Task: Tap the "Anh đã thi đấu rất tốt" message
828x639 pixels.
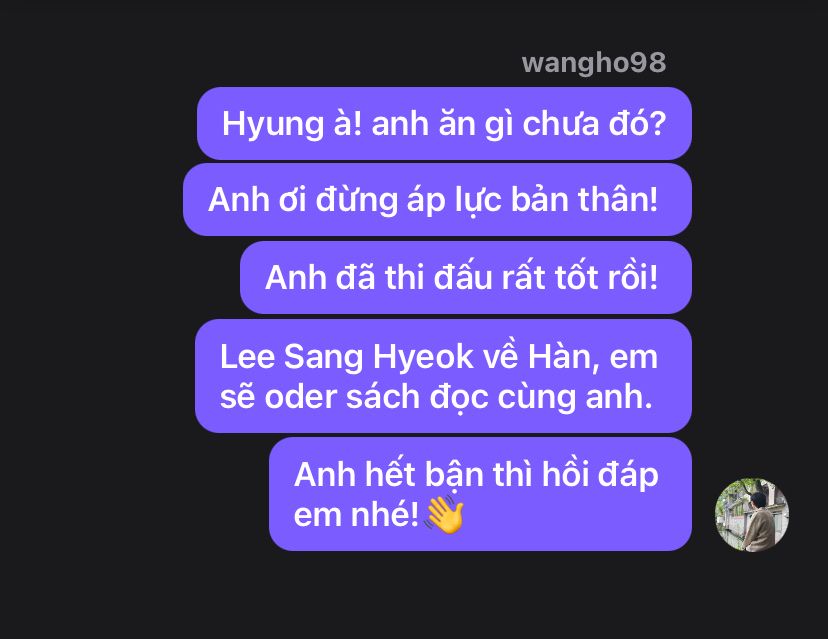Action: pyautogui.click(x=466, y=277)
